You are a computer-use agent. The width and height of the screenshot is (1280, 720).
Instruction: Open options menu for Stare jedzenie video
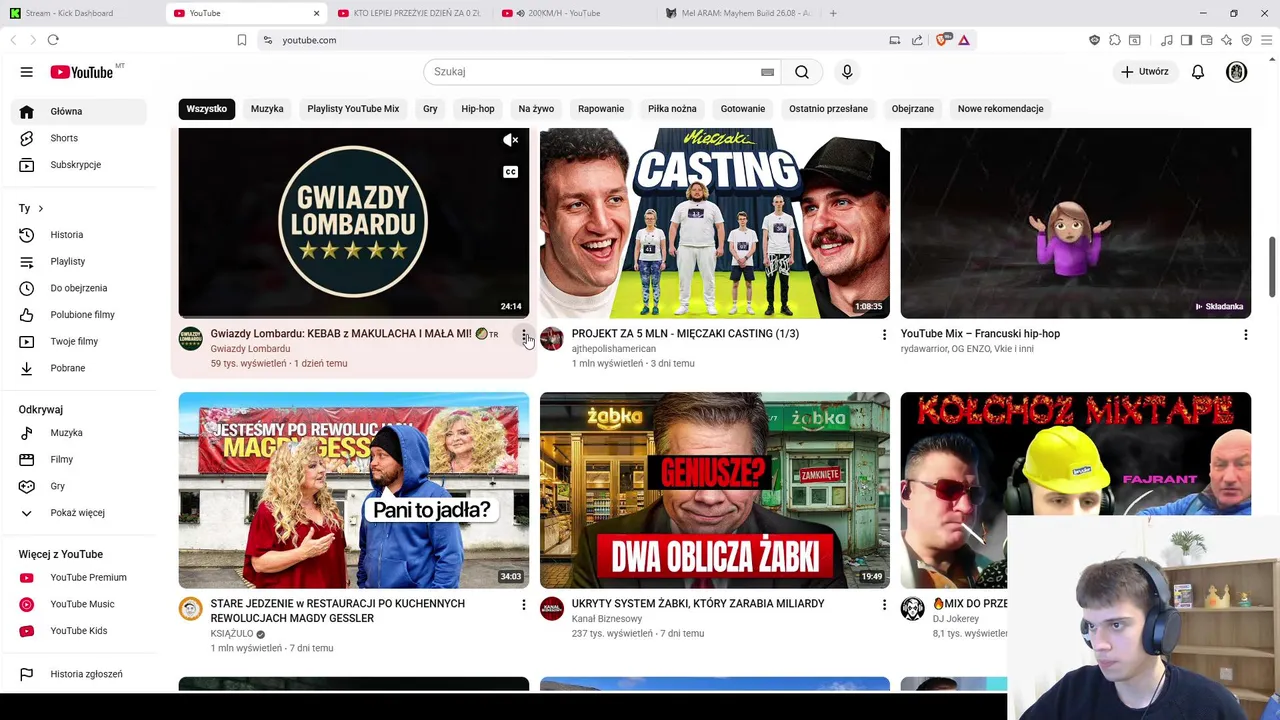pos(523,605)
